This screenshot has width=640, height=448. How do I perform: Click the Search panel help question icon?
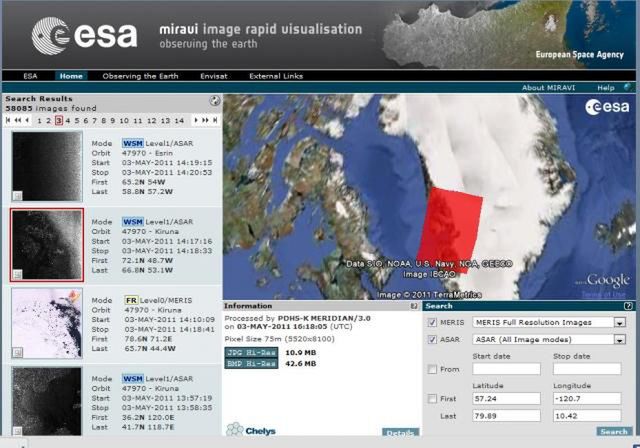pyautogui.click(x=628, y=306)
